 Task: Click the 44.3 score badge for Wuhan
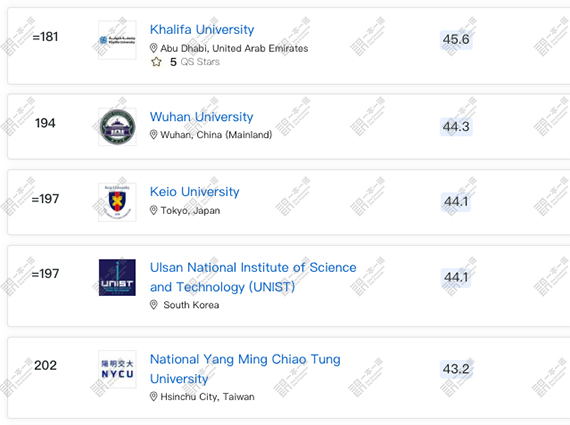coord(456,127)
